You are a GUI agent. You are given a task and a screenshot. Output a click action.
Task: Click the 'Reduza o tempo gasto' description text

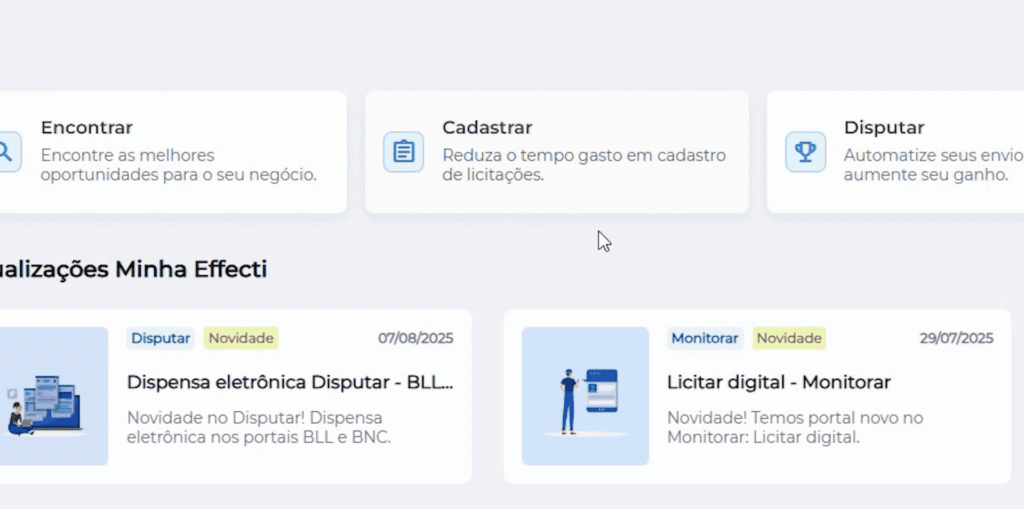[583, 165]
